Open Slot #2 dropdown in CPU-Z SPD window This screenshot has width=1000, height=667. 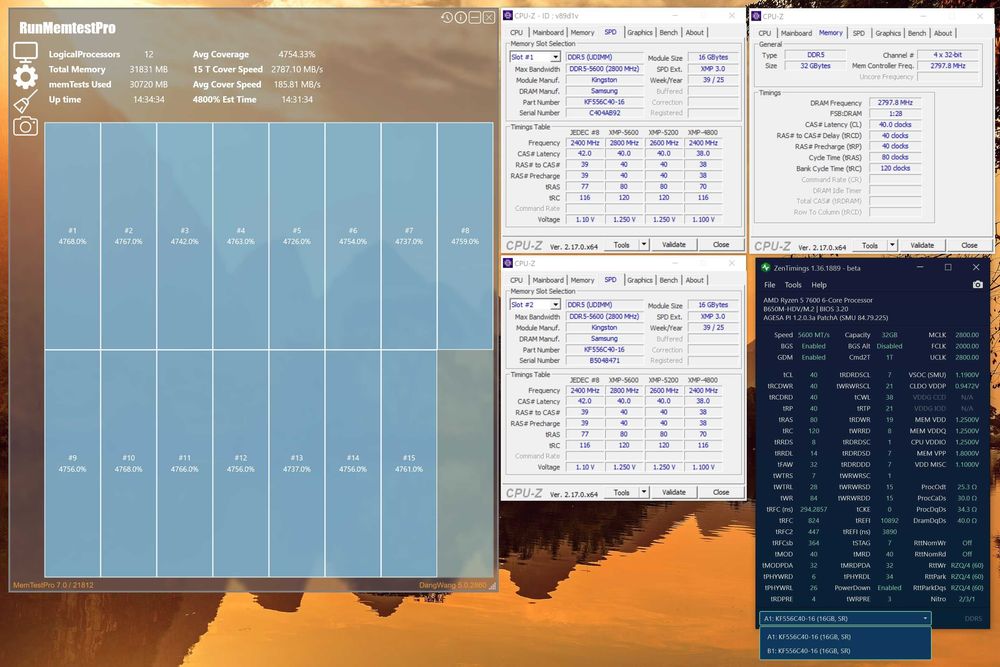tap(555, 305)
